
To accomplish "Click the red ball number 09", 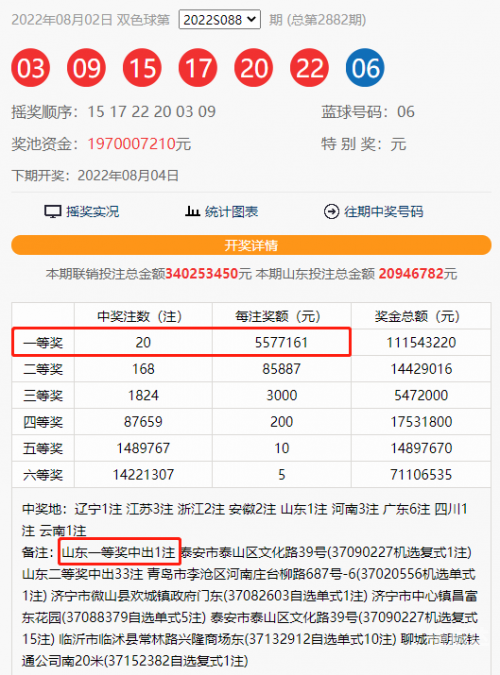I will (x=86, y=68).
